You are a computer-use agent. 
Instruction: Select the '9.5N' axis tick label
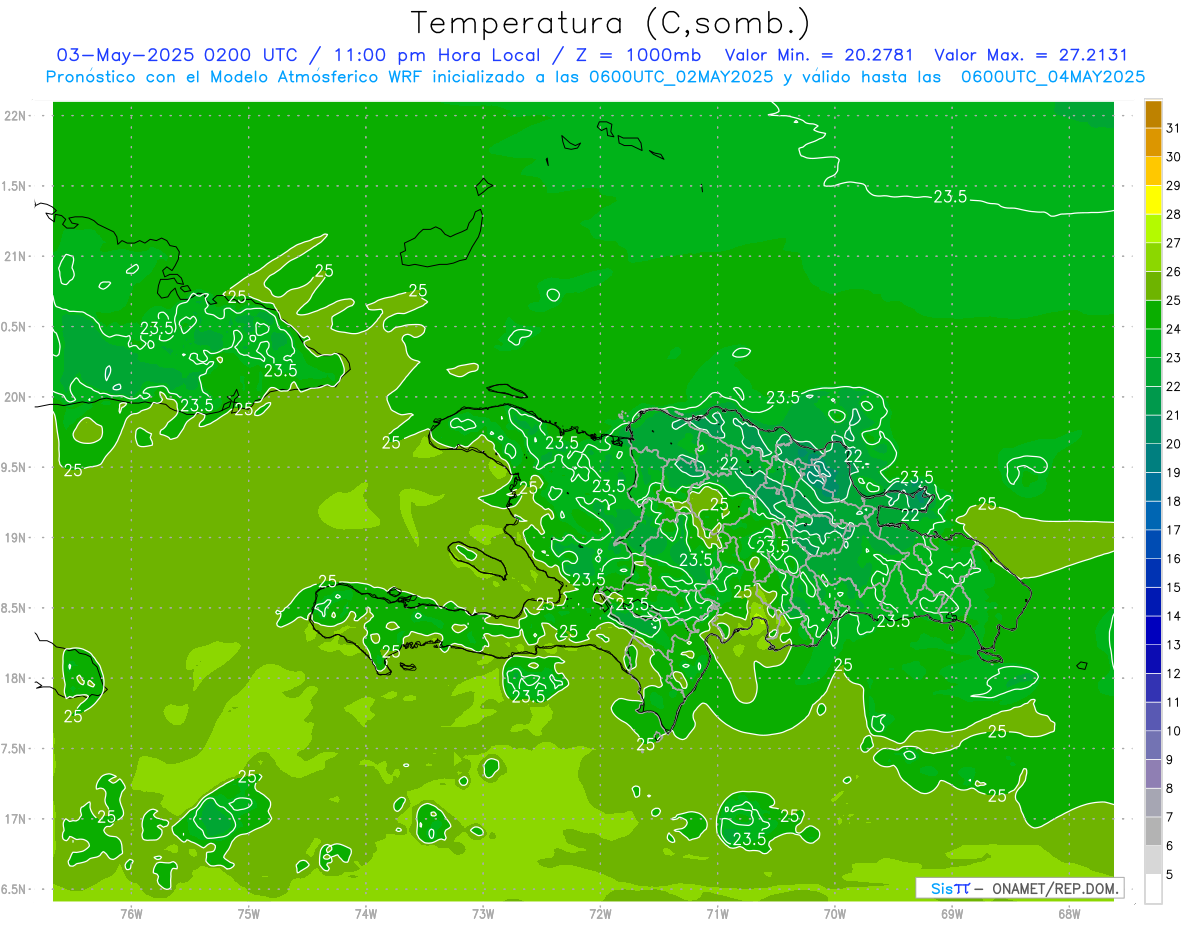[14, 467]
